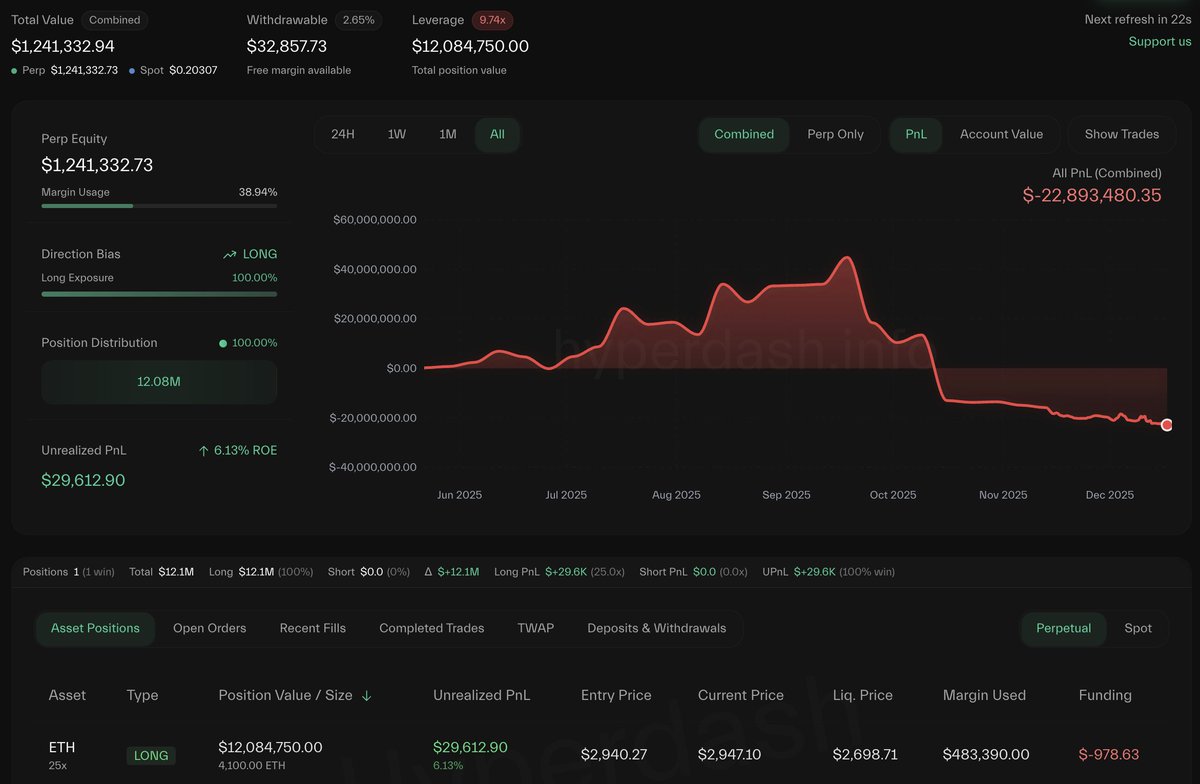Click the Show Trades button
1200x784 pixels.
(x=1121, y=133)
